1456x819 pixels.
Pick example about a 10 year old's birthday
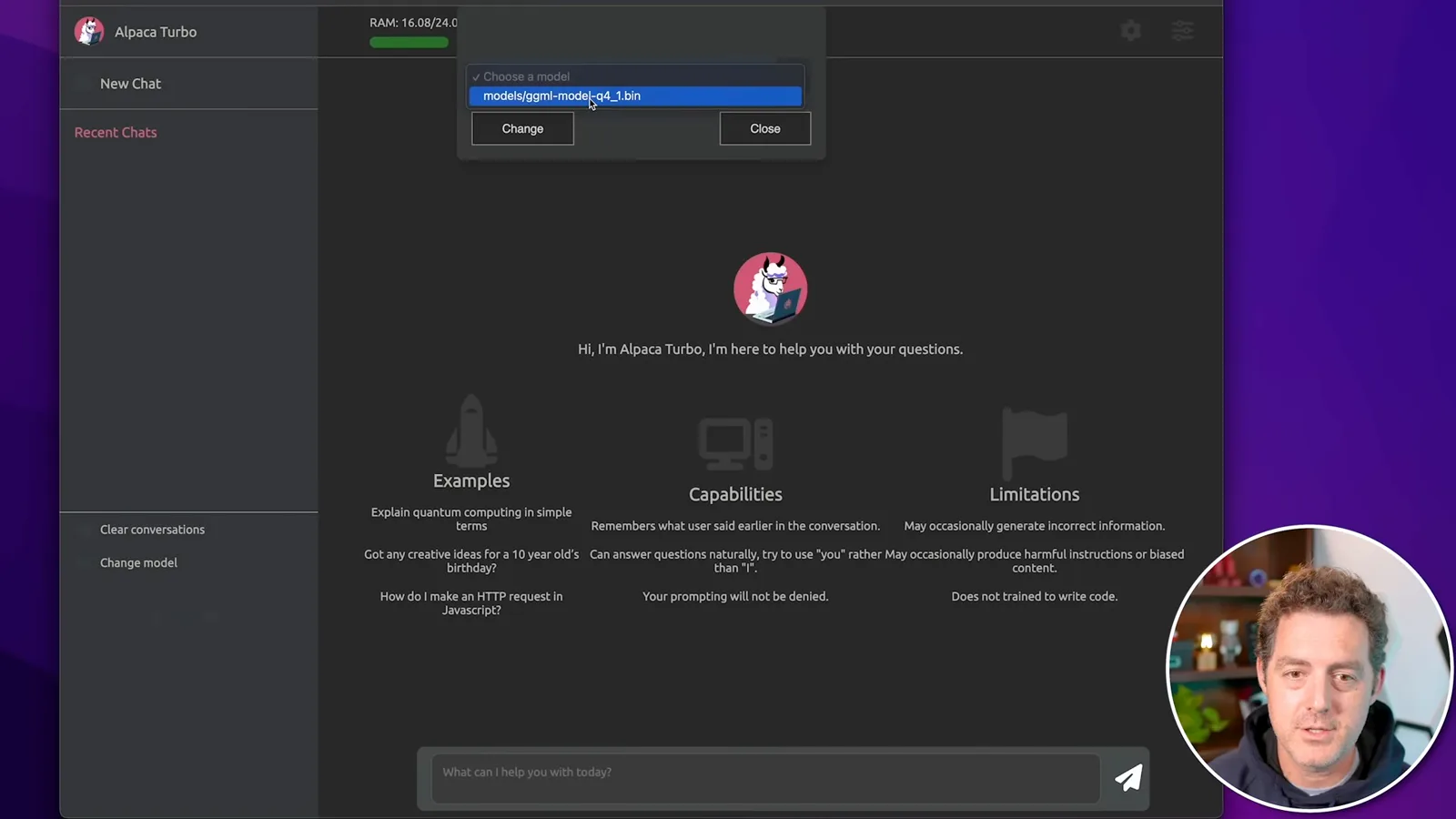coord(471,561)
